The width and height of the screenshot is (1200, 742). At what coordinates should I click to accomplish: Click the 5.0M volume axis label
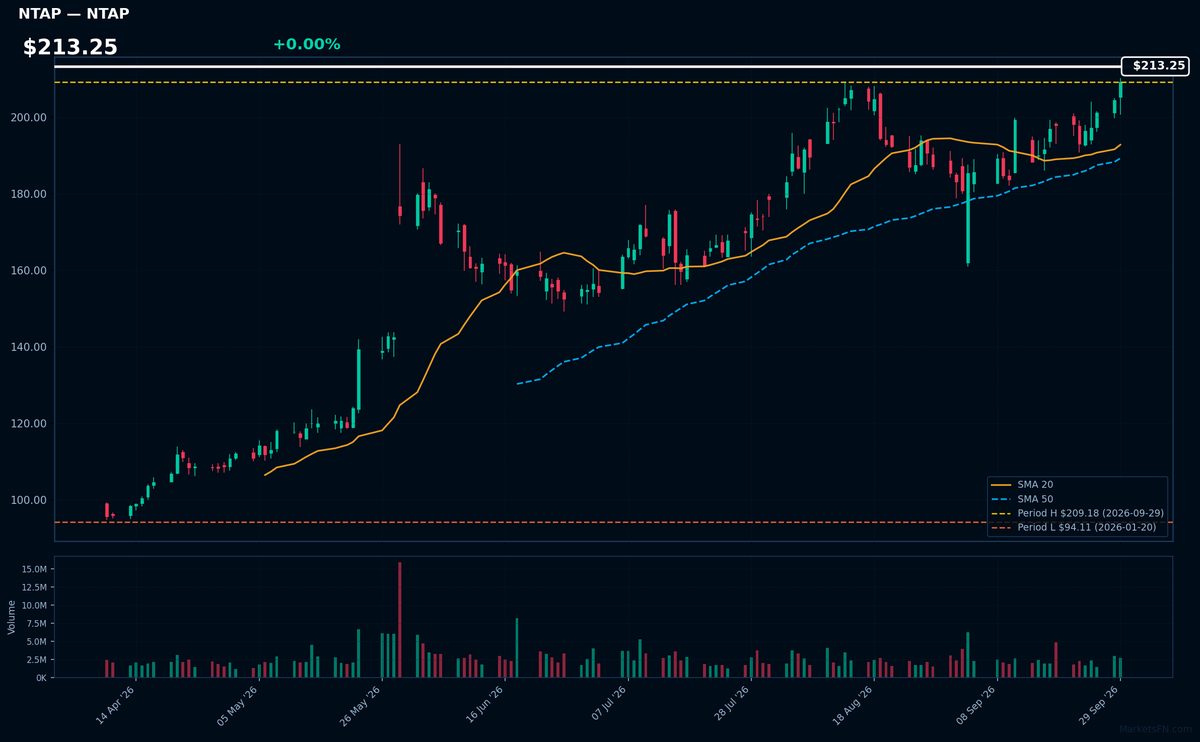click(36, 641)
